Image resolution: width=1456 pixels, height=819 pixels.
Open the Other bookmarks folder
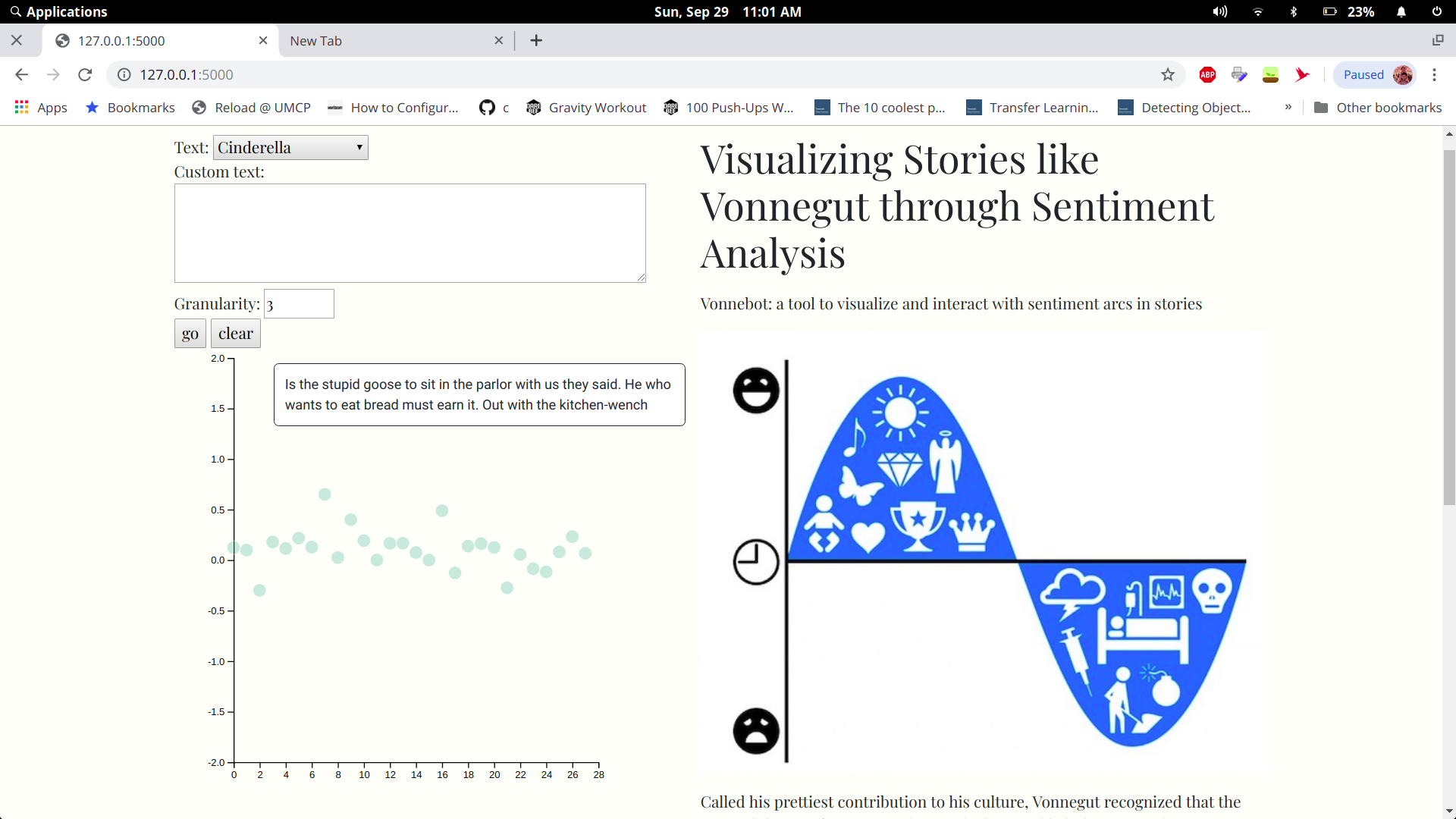(x=1377, y=107)
